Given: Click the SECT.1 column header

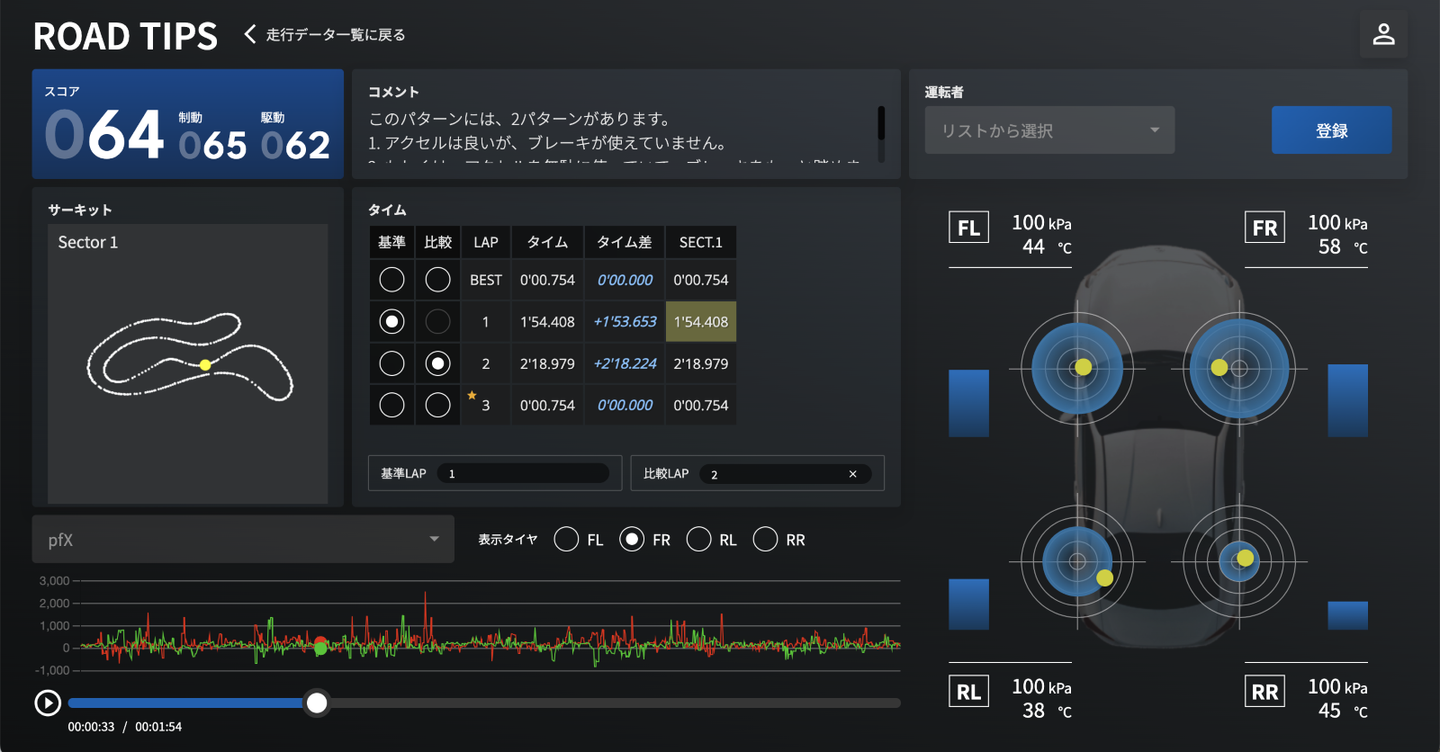Looking at the screenshot, I should click(700, 242).
